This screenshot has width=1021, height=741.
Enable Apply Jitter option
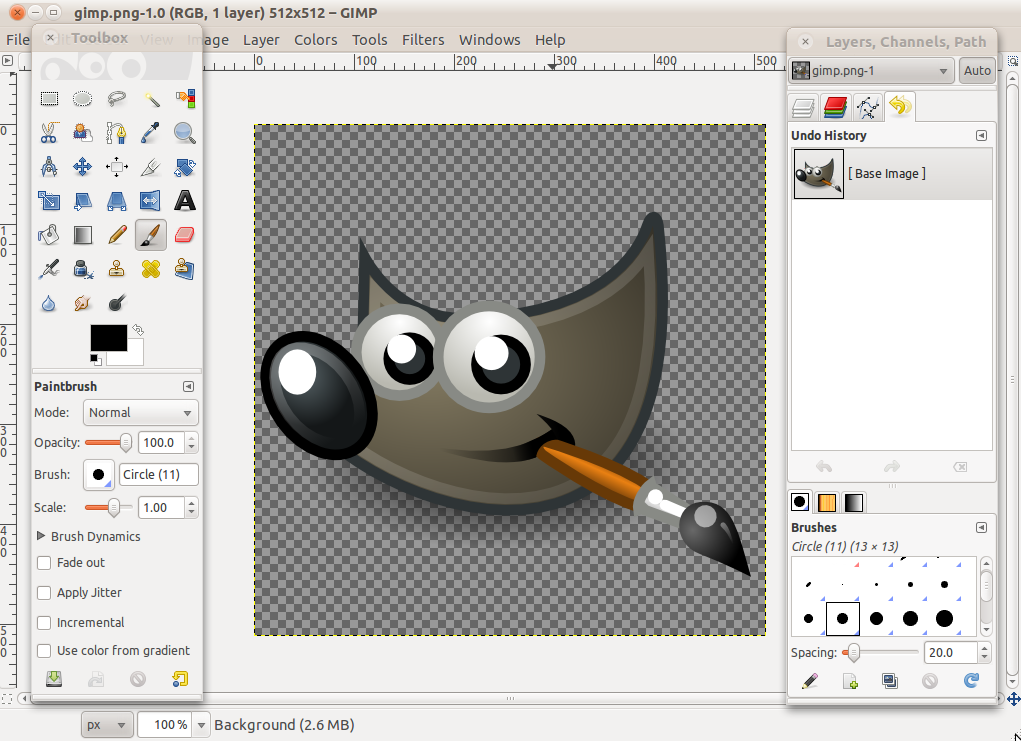(44, 592)
